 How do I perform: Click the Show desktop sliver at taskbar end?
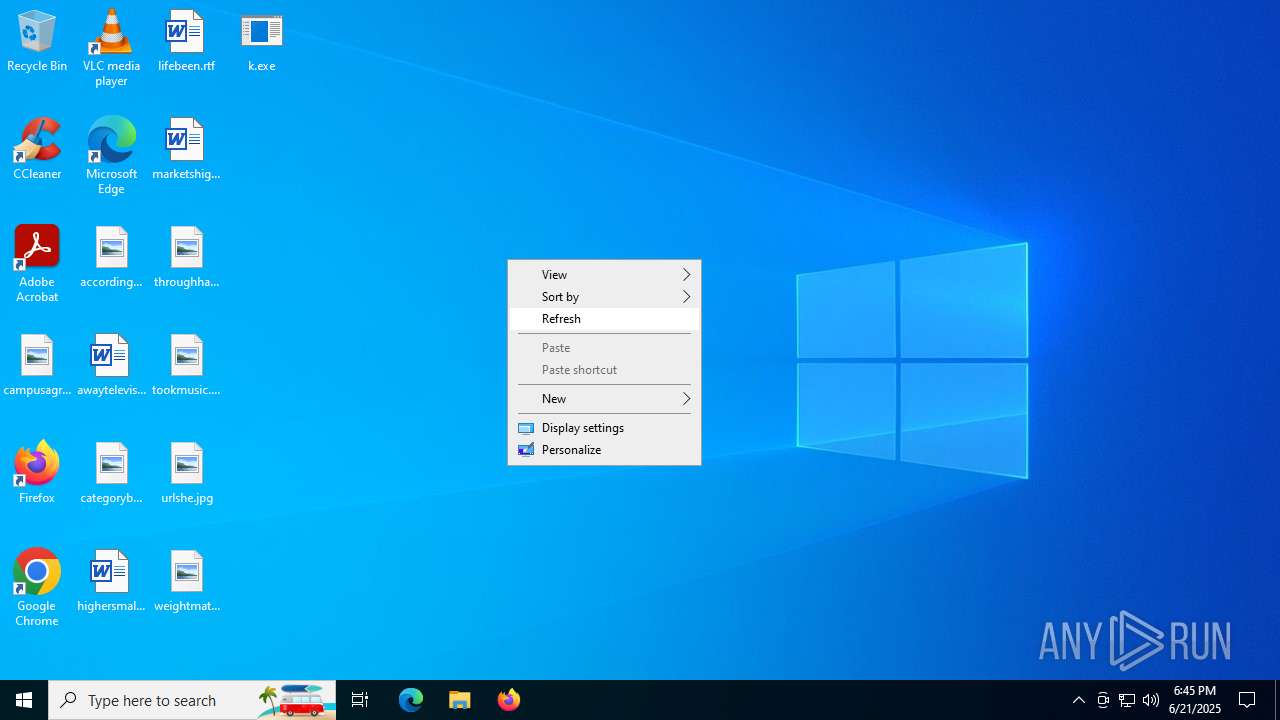tap(1277, 700)
